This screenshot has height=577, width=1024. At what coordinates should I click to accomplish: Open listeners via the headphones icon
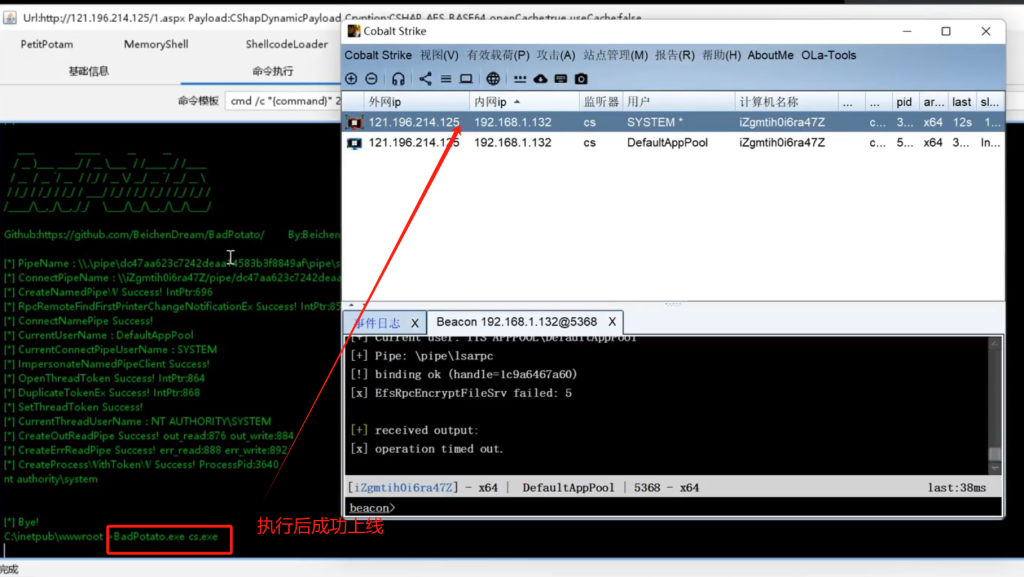coord(398,79)
